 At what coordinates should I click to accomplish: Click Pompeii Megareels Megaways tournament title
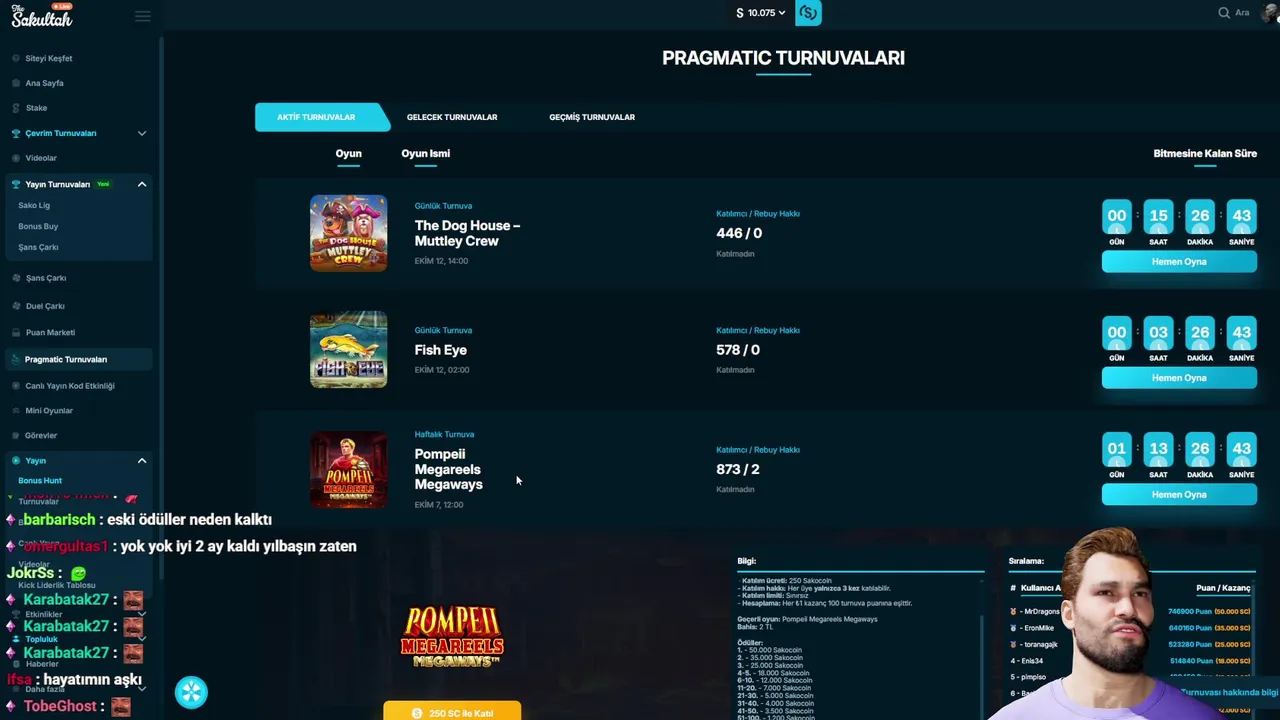(x=449, y=469)
